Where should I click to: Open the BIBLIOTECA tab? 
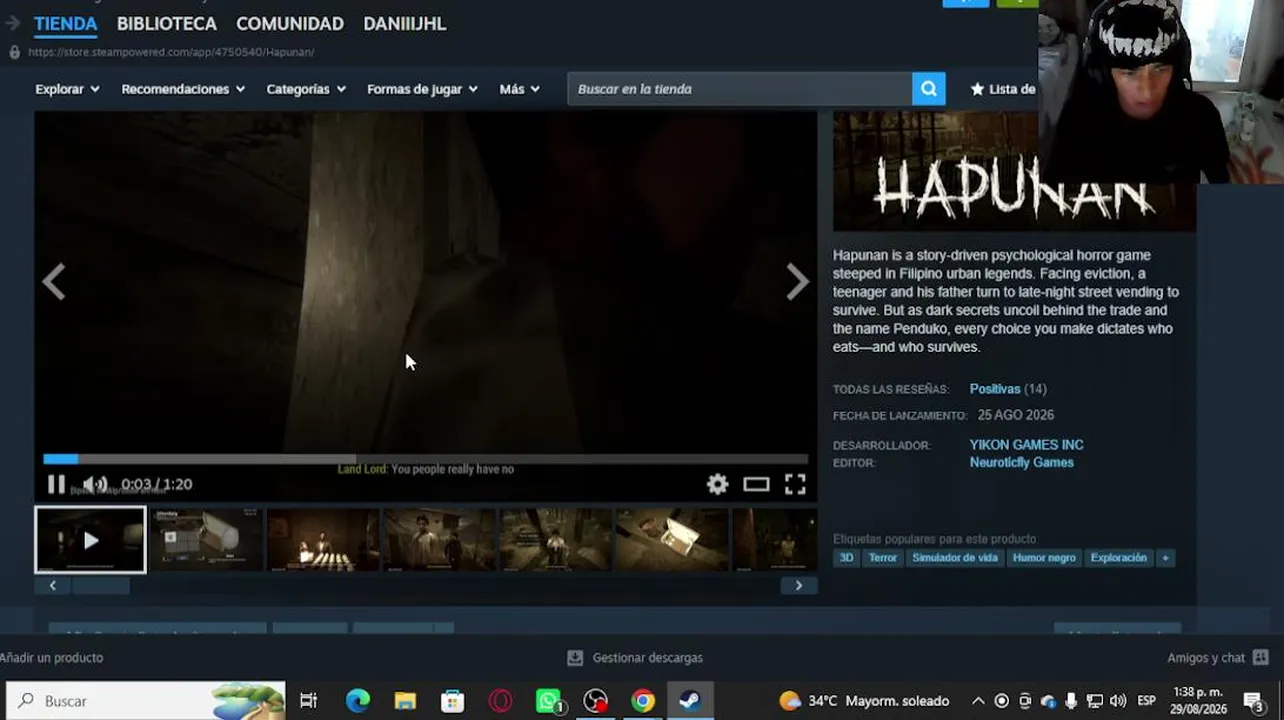pyautogui.click(x=167, y=23)
